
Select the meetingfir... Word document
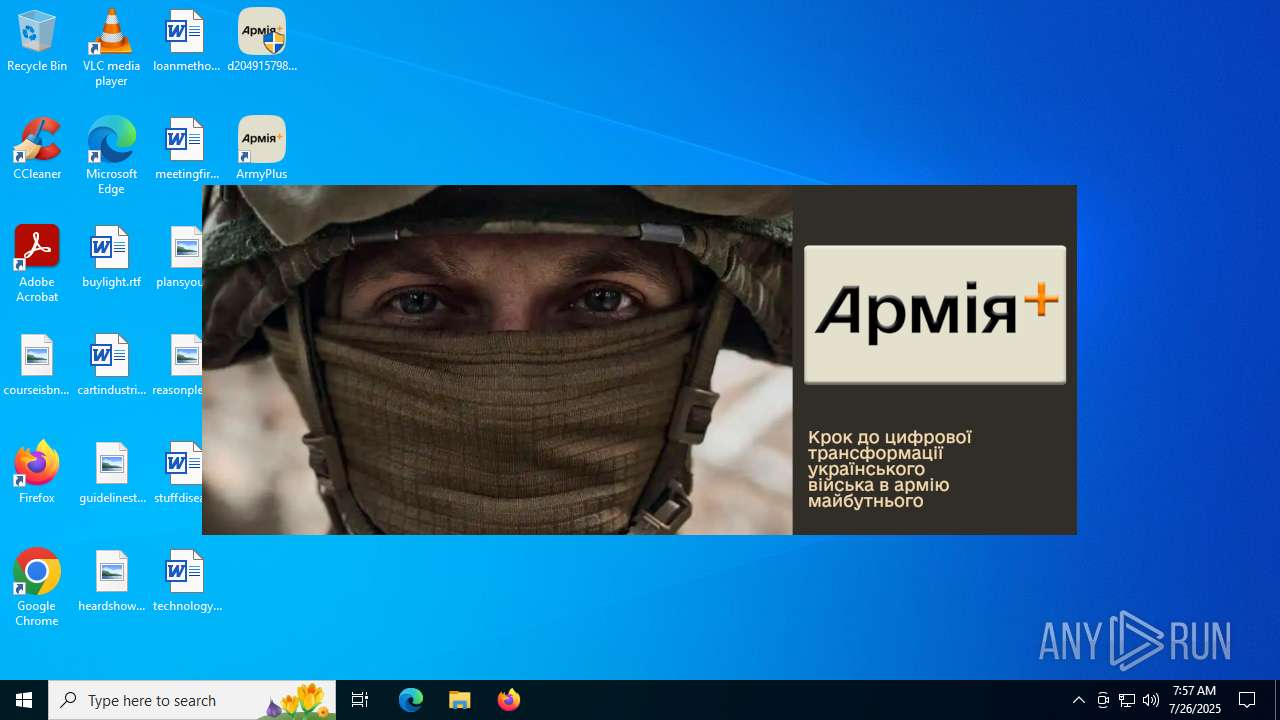click(185, 150)
